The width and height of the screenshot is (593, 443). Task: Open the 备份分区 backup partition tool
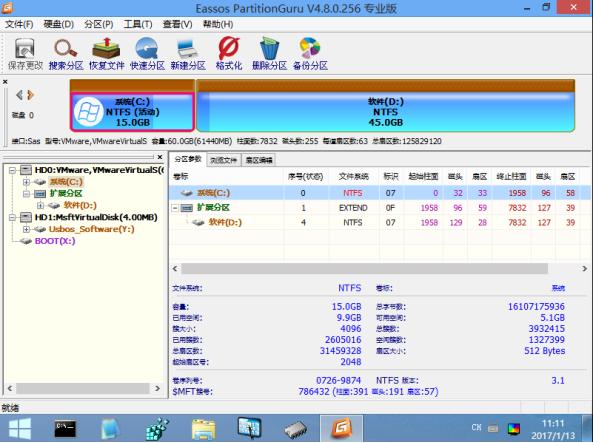coord(310,54)
